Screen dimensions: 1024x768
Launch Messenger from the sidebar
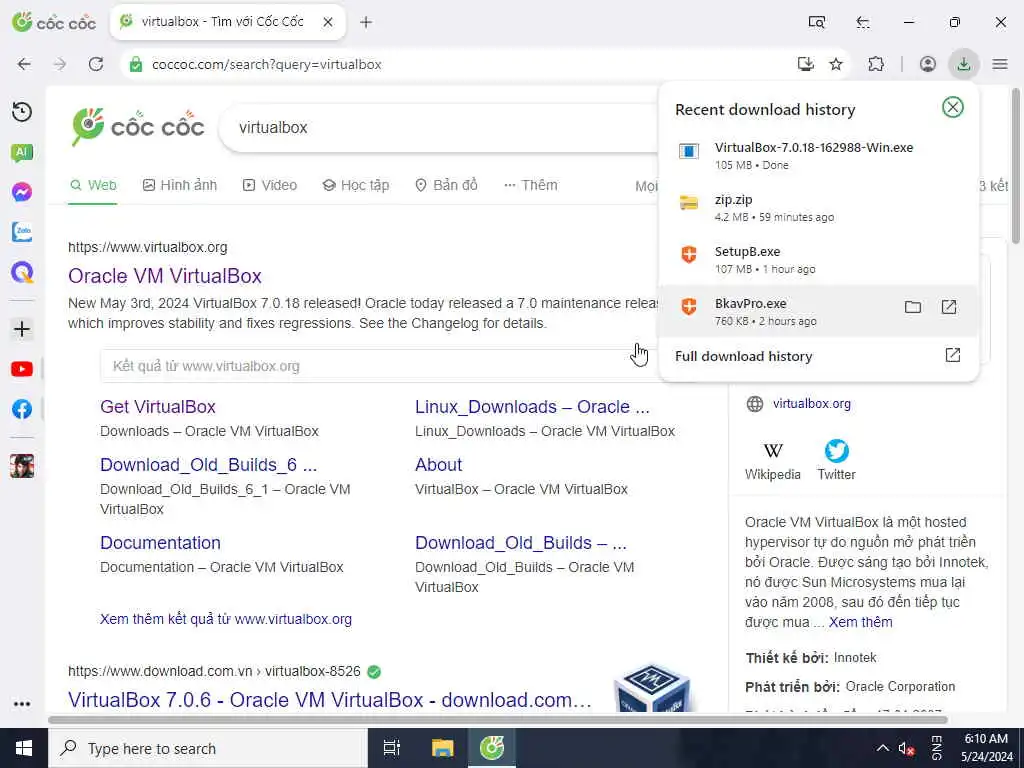point(22,192)
